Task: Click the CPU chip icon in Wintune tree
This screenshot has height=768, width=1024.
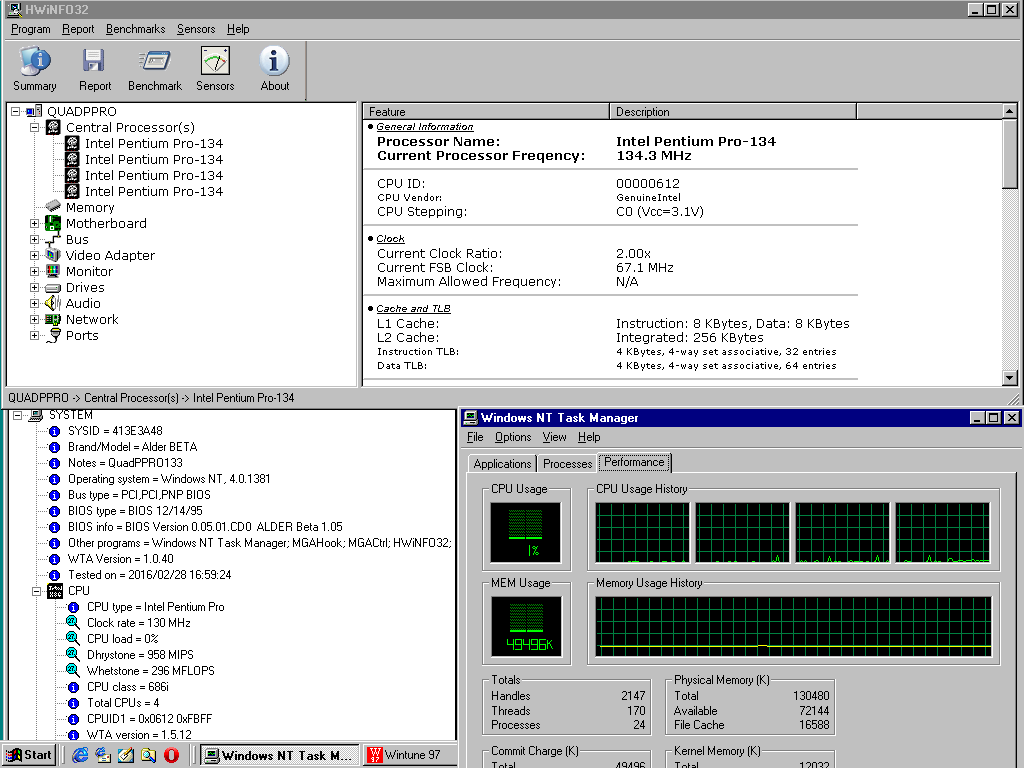Action: click(55, 591)
